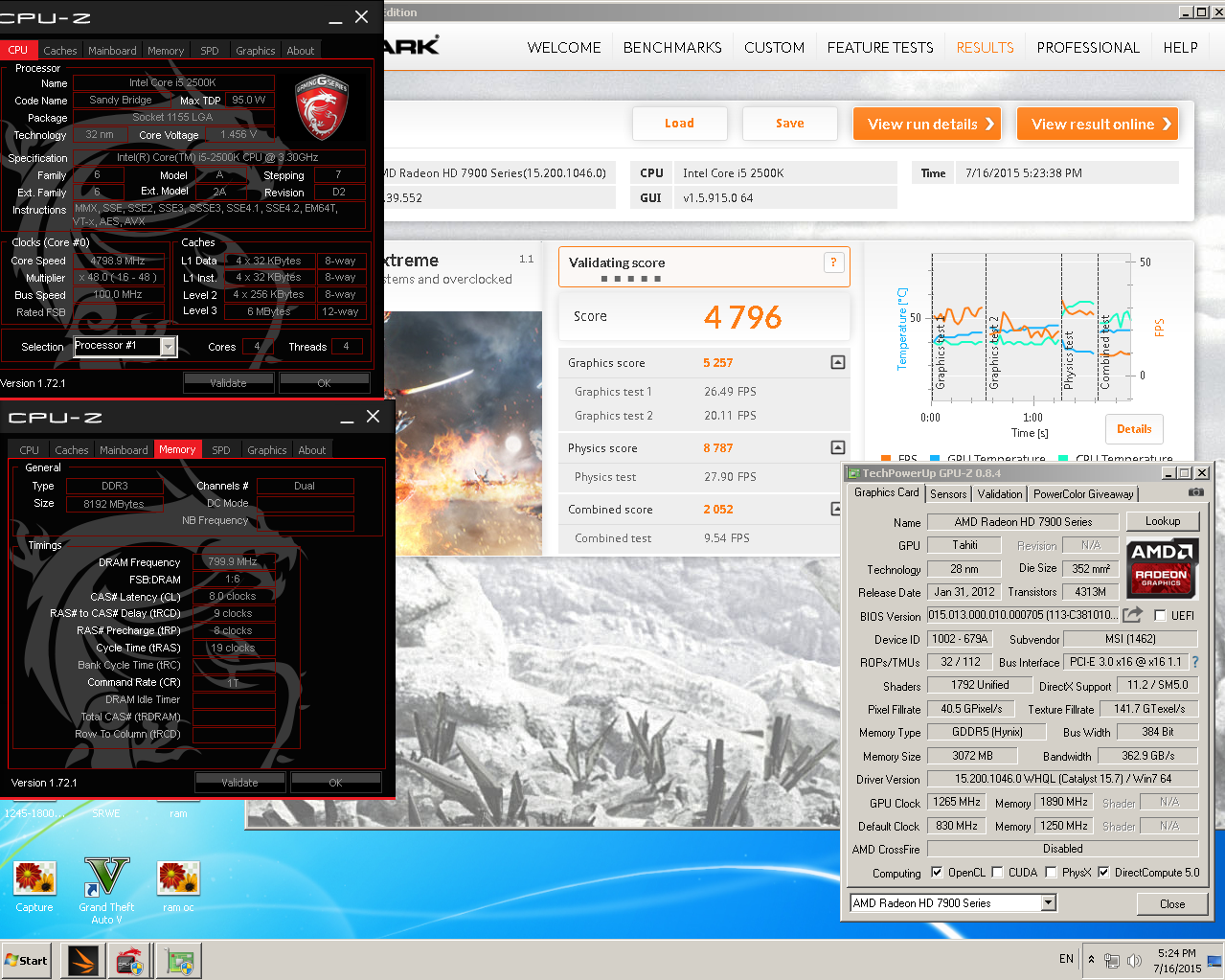Click the overall score value 4 796
Image resolution: width=1225 pixels, height=980 pixels.
742,317
